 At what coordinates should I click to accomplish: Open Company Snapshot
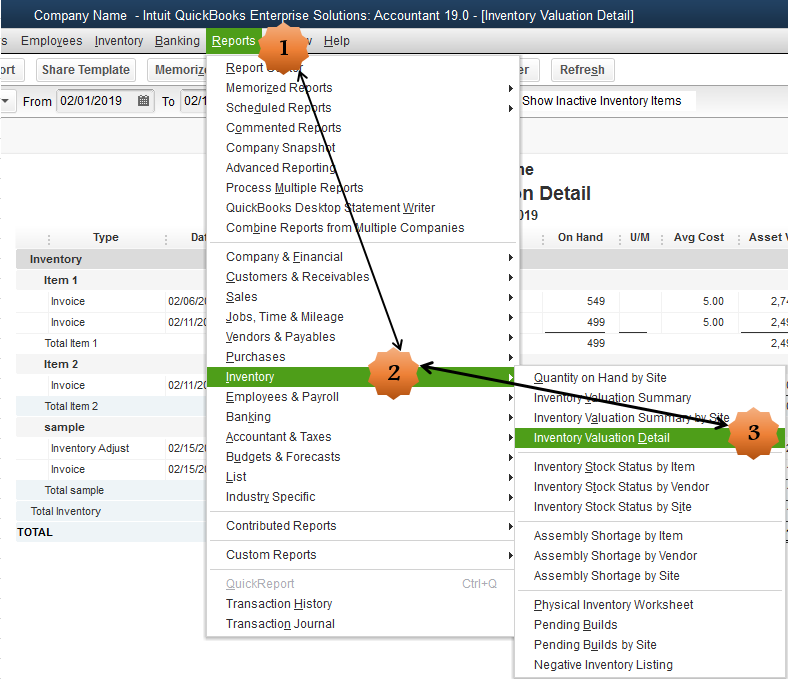point(362,148)
